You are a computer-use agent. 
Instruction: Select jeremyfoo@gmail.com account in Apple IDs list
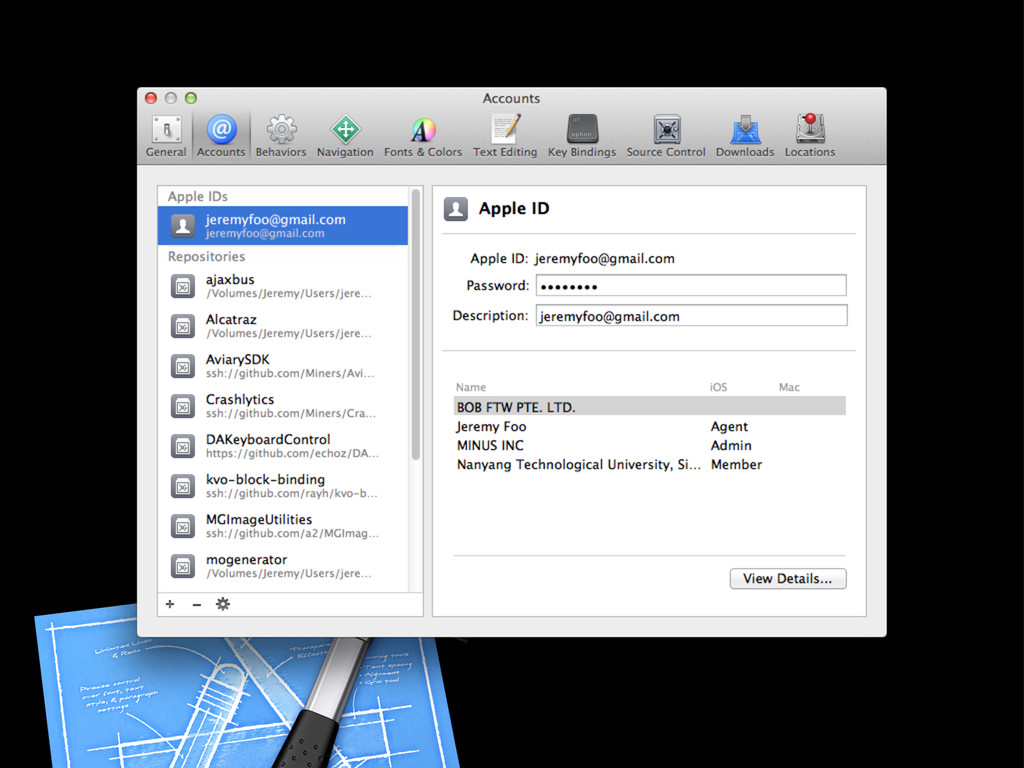[283, 226]
